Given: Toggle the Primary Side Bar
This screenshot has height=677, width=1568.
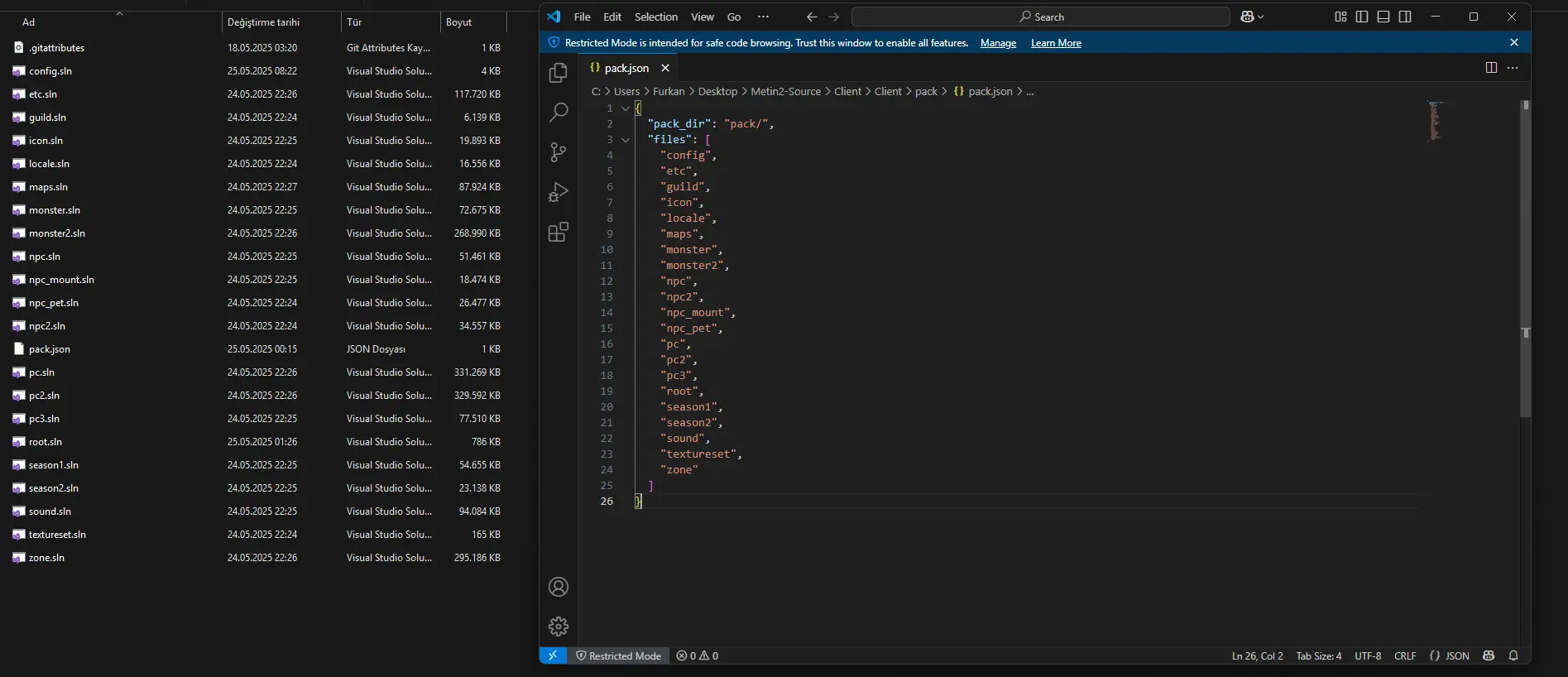Looking at the screenshot, I should pyautogui.click(x=1362, y=17).
